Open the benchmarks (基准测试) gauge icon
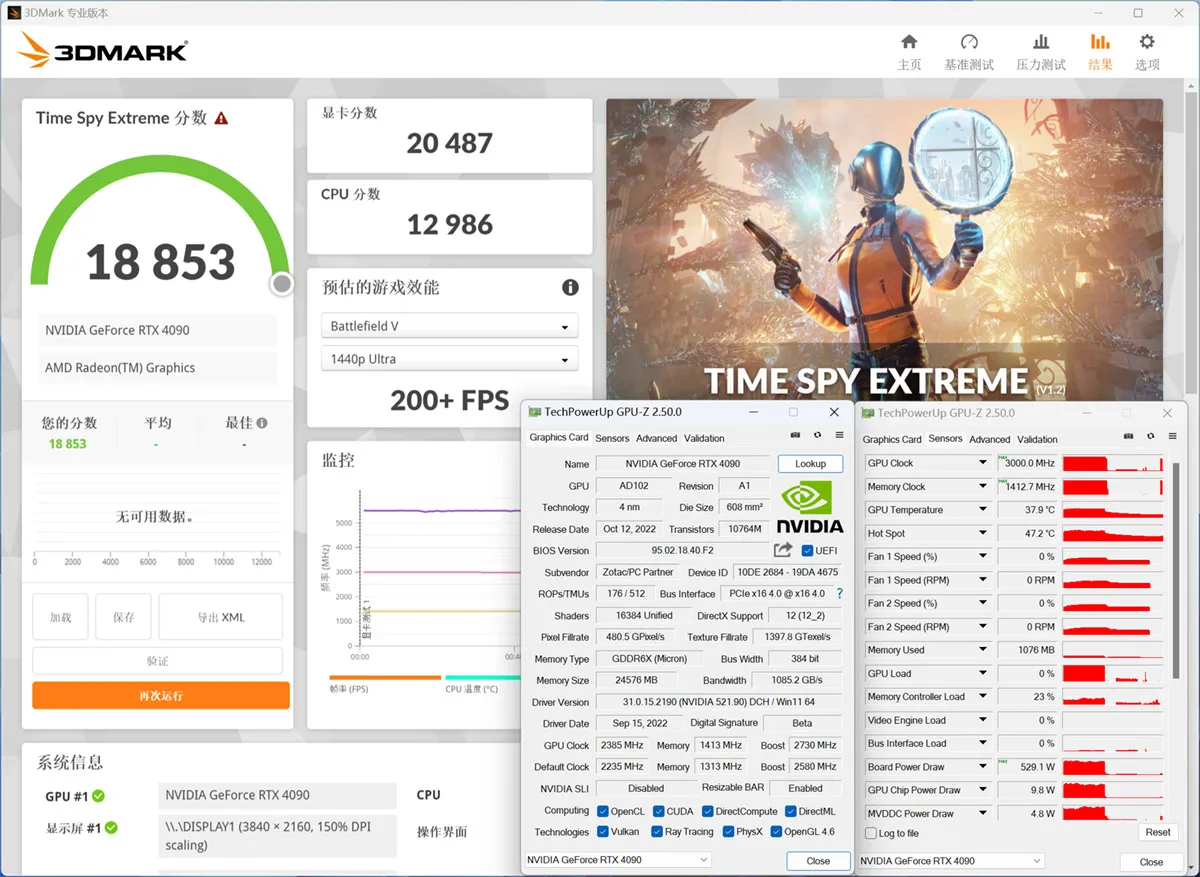This screenshot has width=1200, height=877. pos(969,42)
